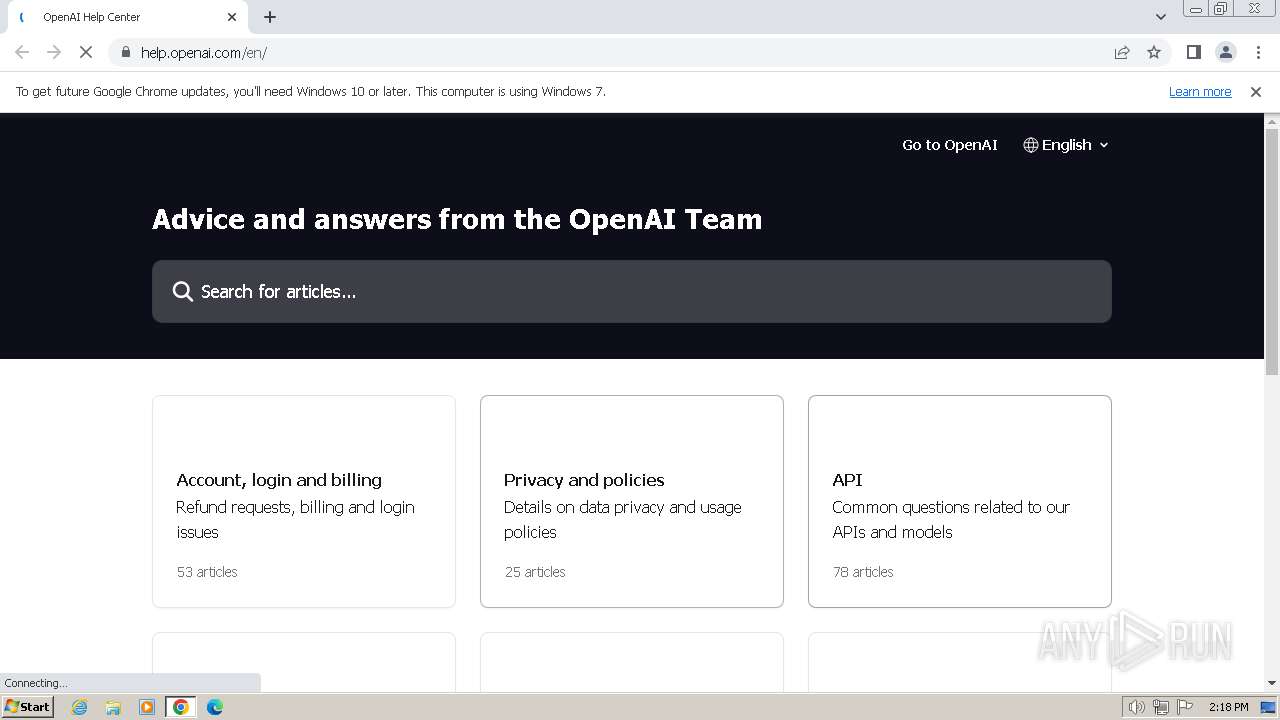
Task: Click the "53 articles" text
Action: [x=207, y=572]
